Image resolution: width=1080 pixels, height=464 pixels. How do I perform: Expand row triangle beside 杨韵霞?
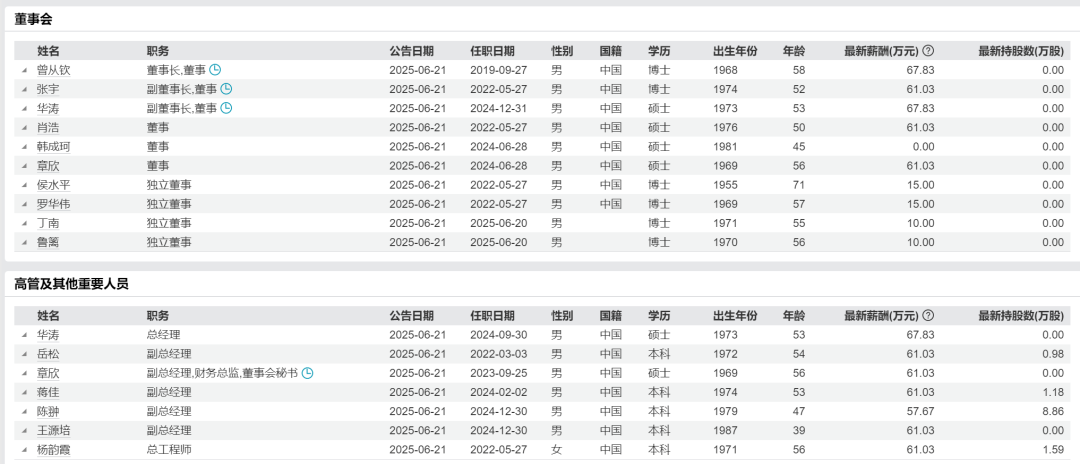24,450
